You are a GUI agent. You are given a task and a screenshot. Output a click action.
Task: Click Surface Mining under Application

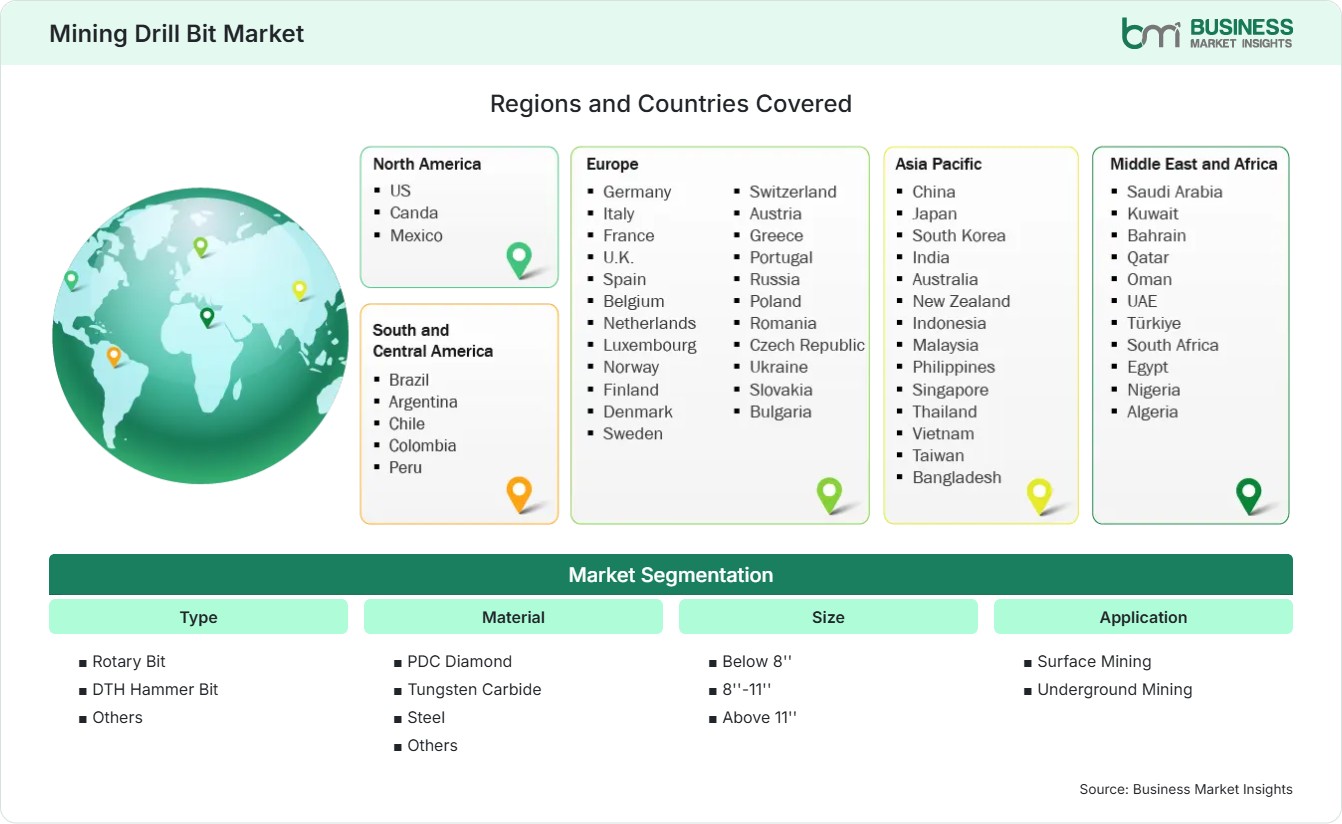[x=1094, y=661]
